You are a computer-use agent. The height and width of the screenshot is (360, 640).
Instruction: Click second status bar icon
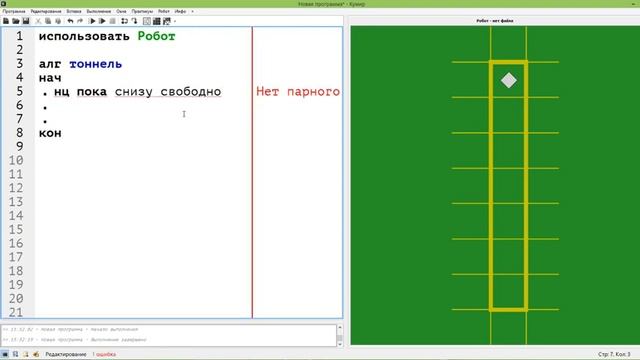[15, 354]
